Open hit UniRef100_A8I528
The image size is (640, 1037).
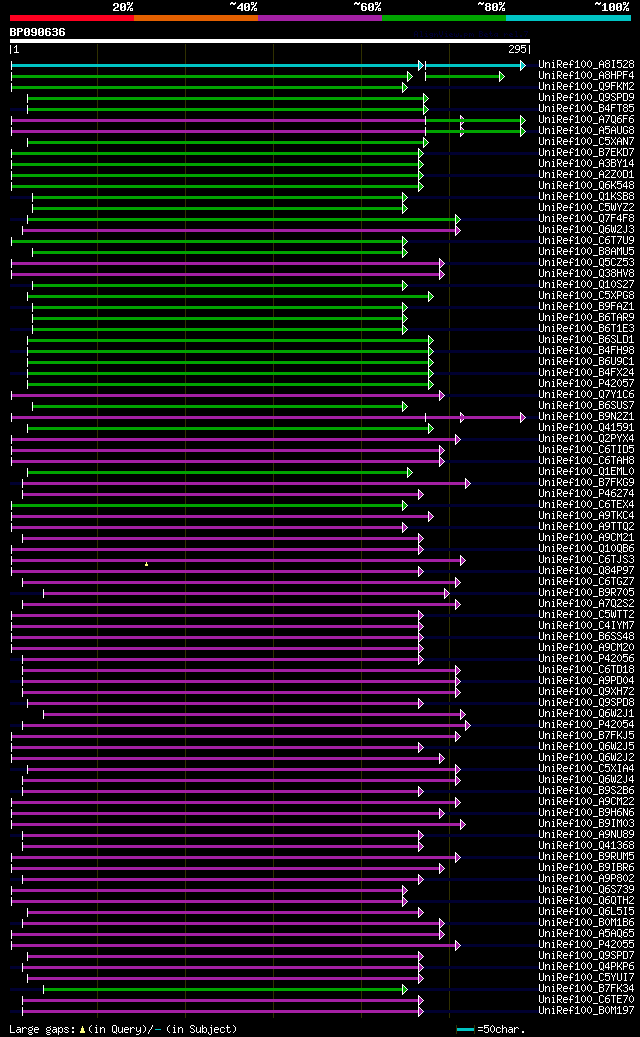point(586,65)
